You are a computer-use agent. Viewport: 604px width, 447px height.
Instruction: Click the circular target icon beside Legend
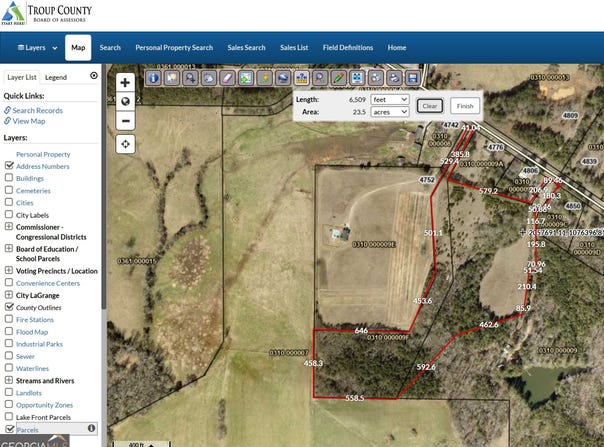[x=94, y=76]
